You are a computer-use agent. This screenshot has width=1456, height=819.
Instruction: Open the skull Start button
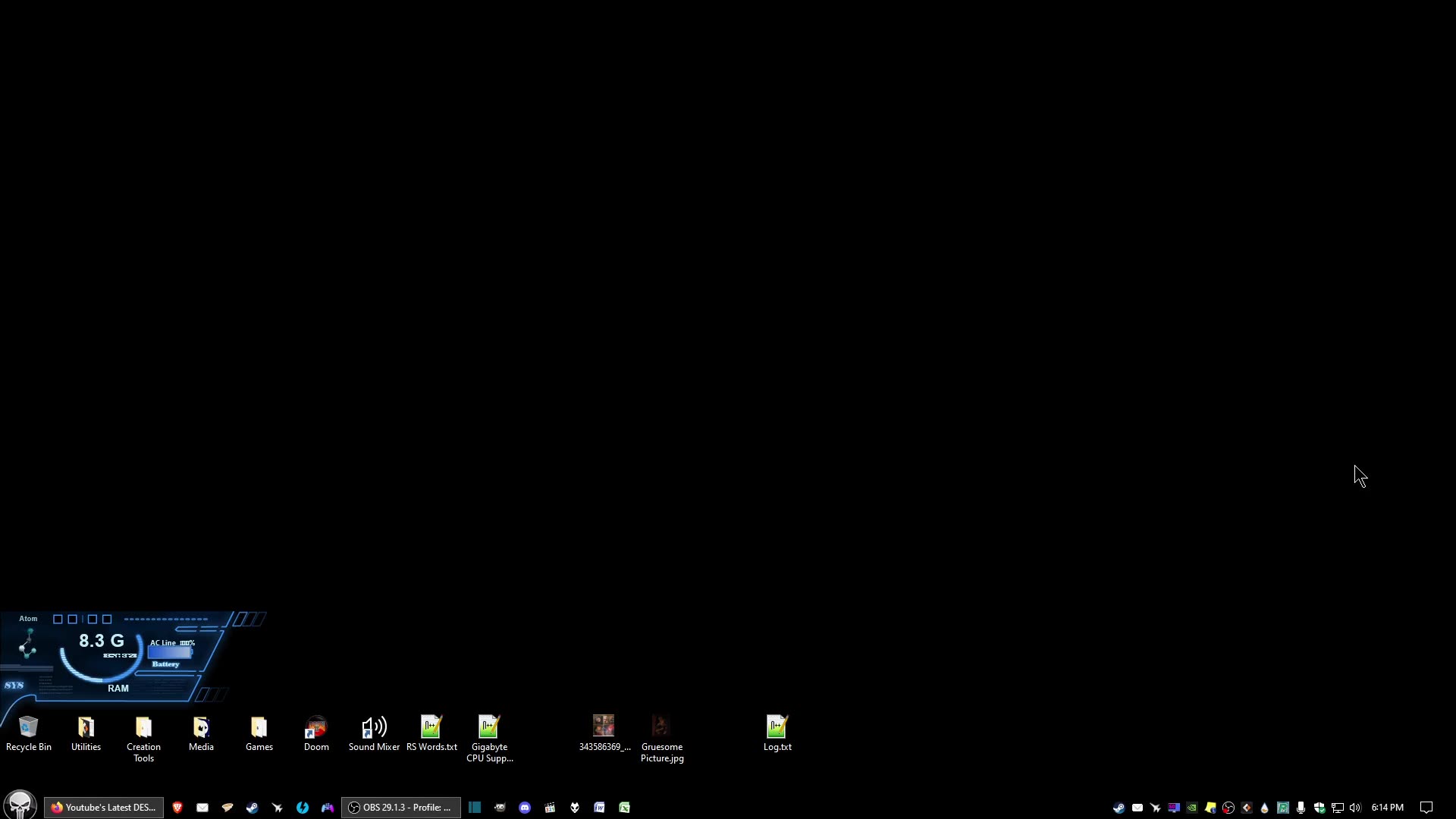[20, 805]
